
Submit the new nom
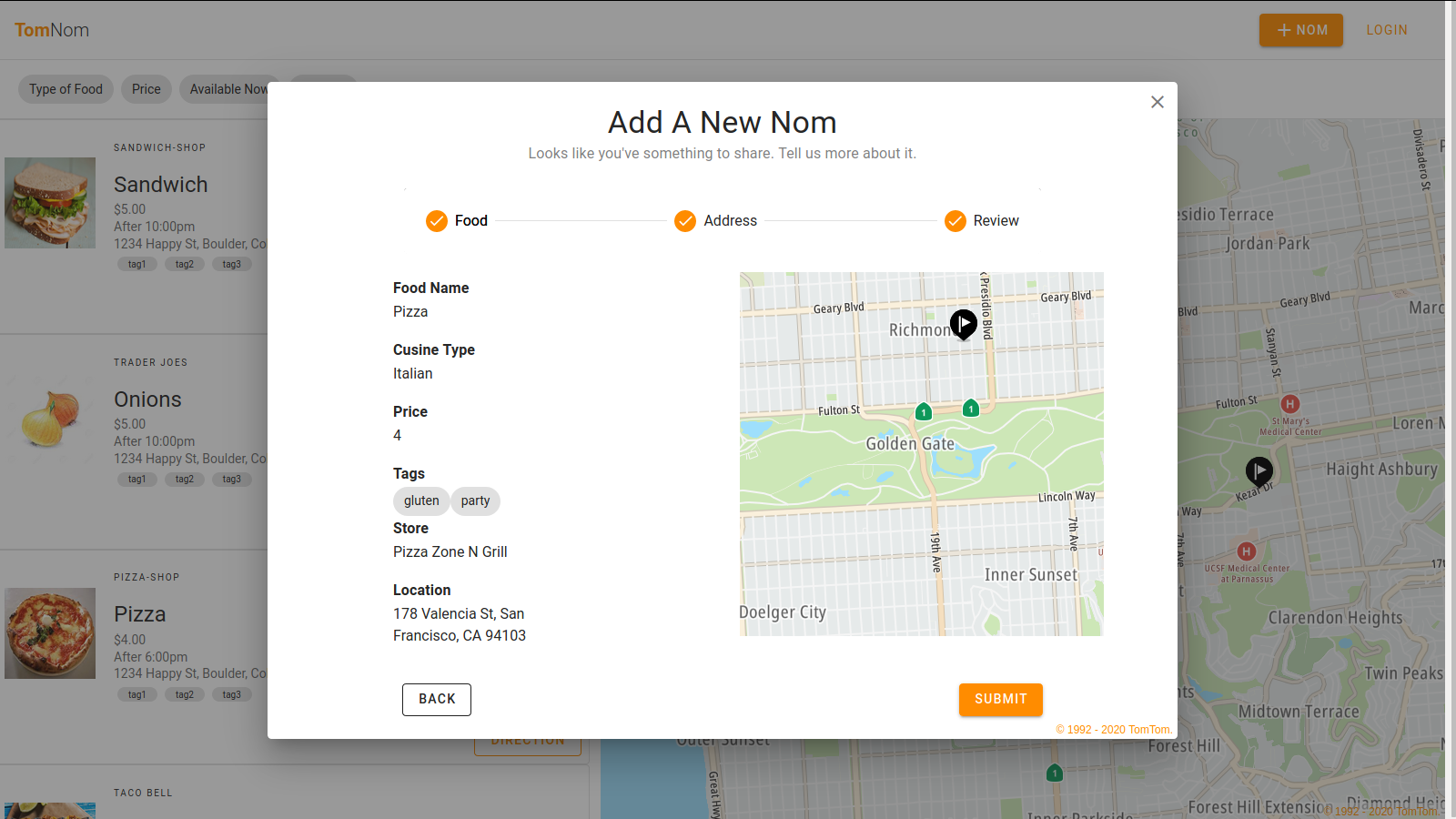(x=1001, y=700)
